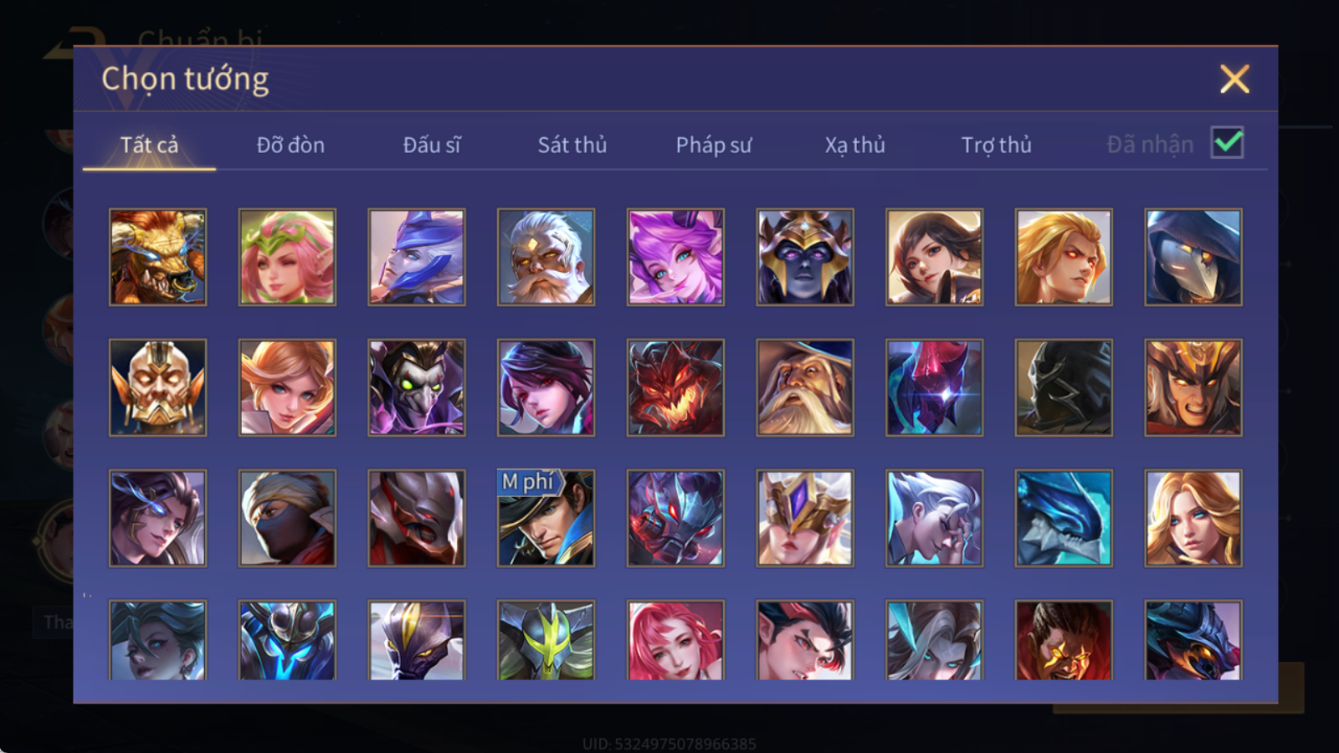Select the purple-haired girl hero portrait

pyautogui.click(x=676, y=257)
